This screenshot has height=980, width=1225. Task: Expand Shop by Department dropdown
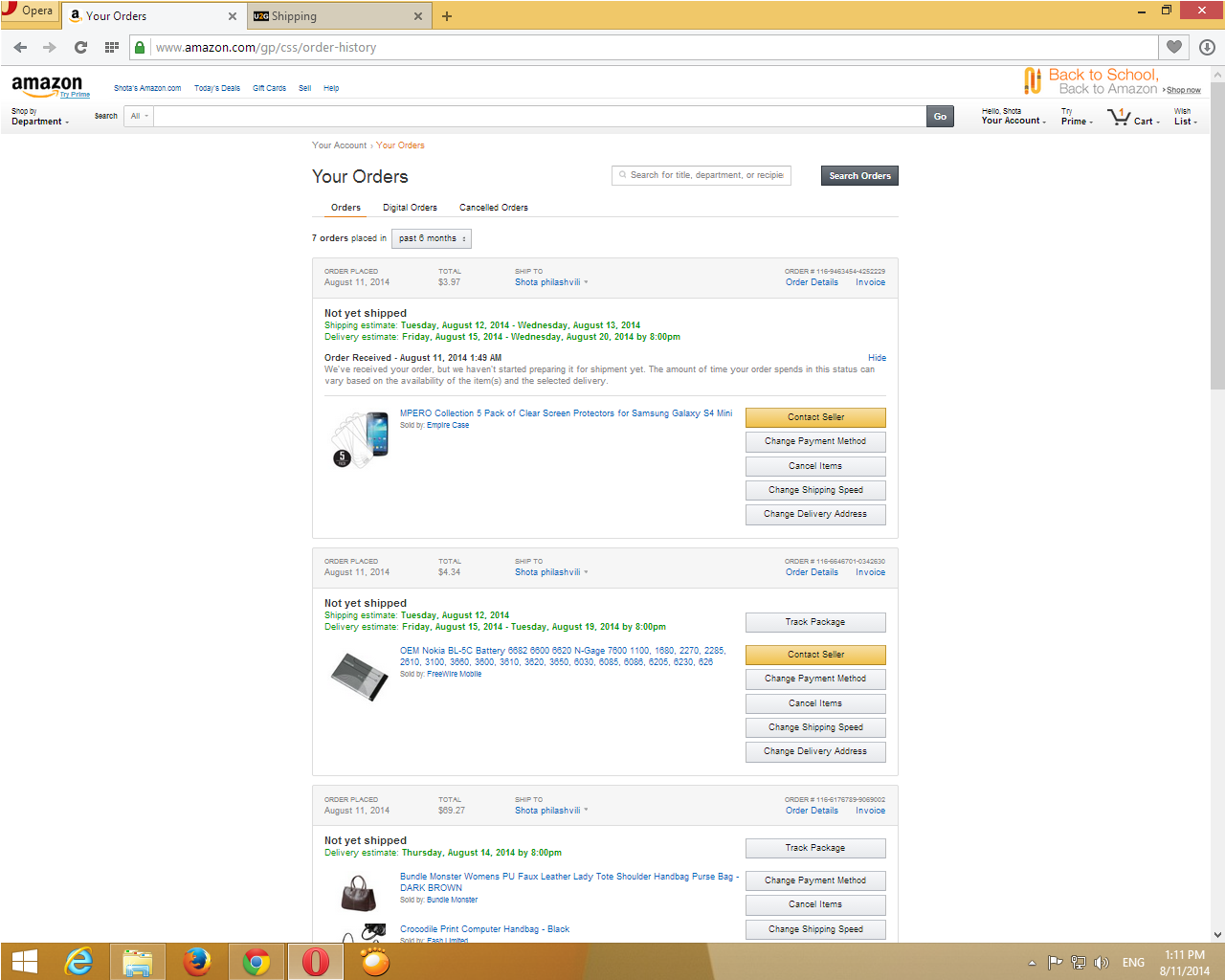coord(40,117)
